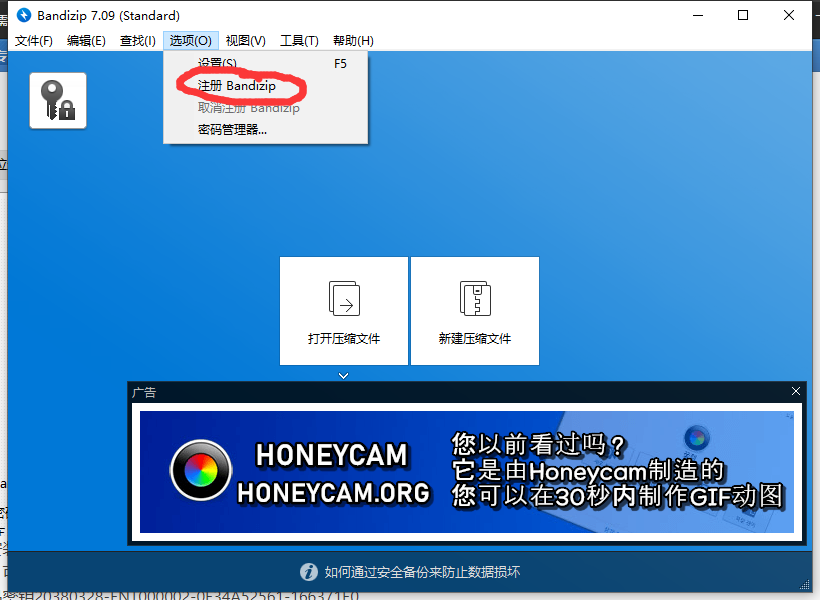Open the 视图(V) menu

click(x=245, y=41)
